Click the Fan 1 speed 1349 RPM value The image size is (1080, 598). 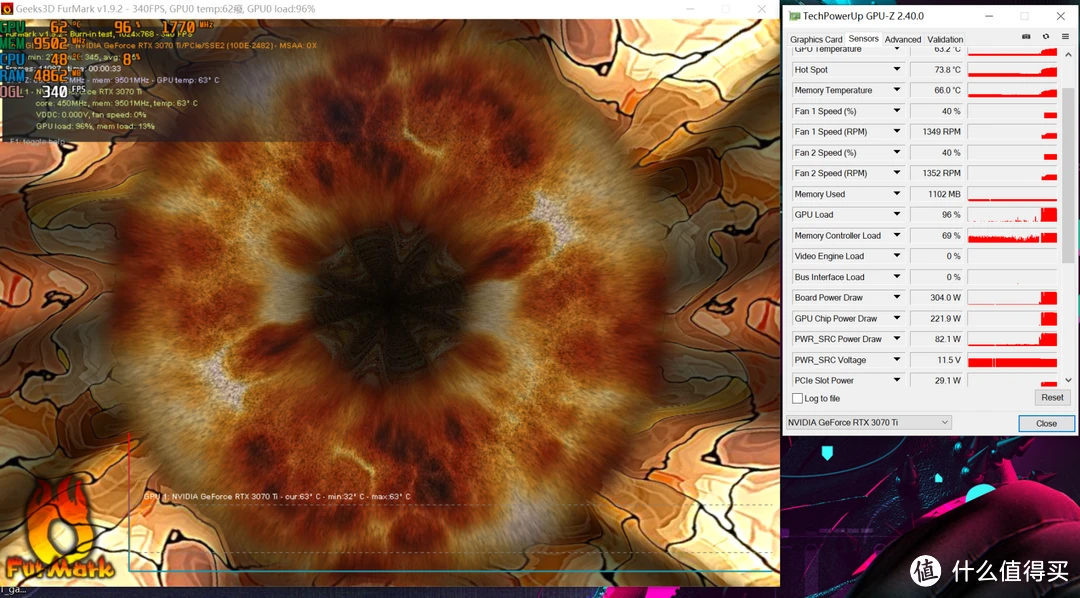point(937,132)
